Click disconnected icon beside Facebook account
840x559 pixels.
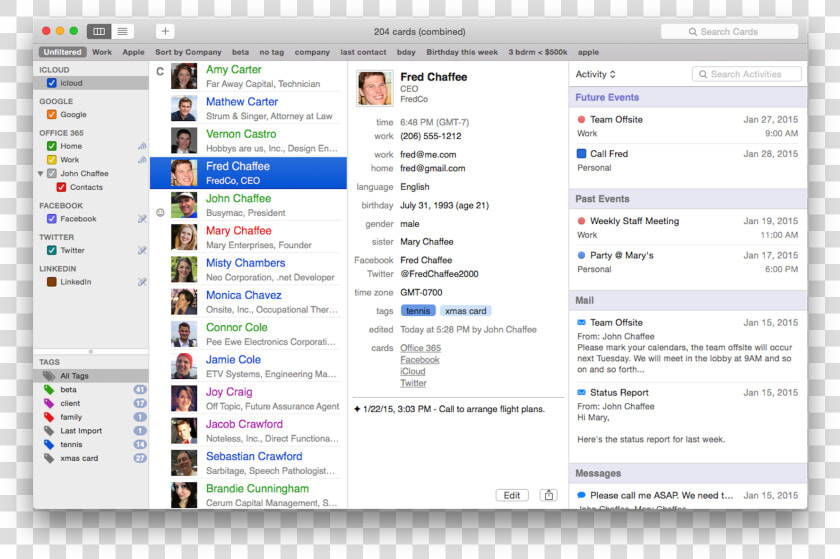(x=142, y=219)
